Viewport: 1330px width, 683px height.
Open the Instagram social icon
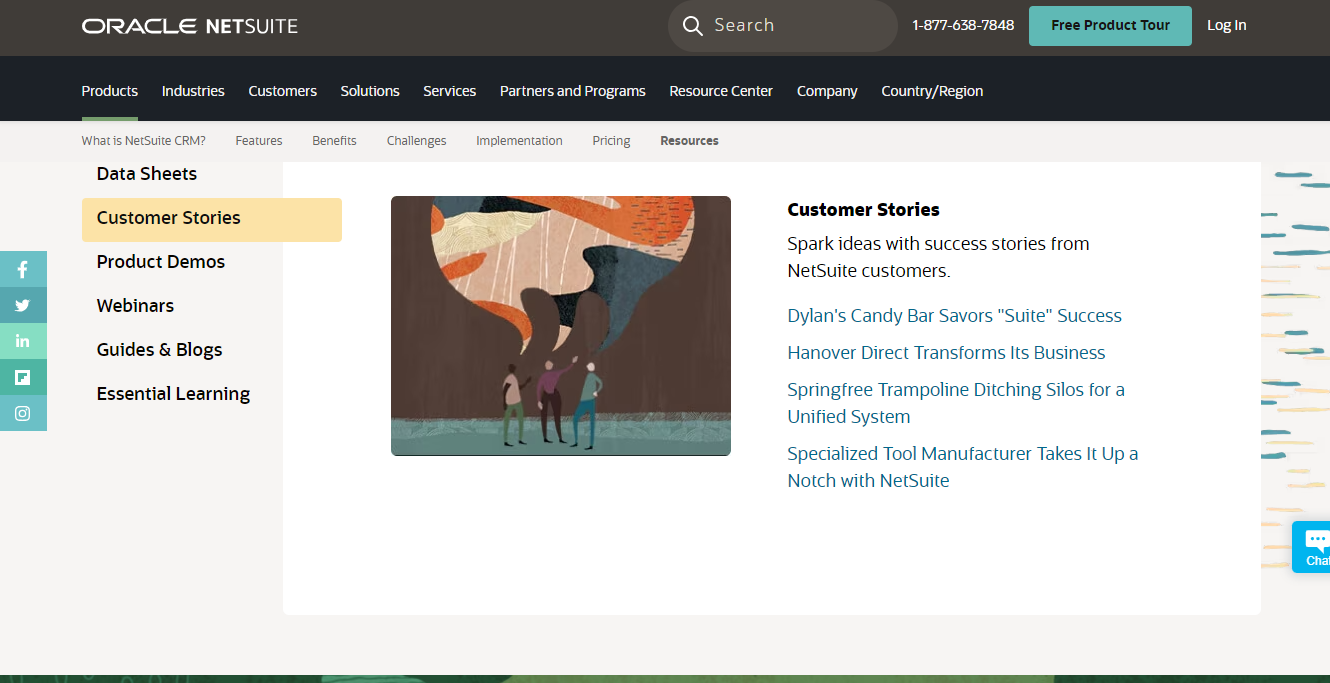22,413
